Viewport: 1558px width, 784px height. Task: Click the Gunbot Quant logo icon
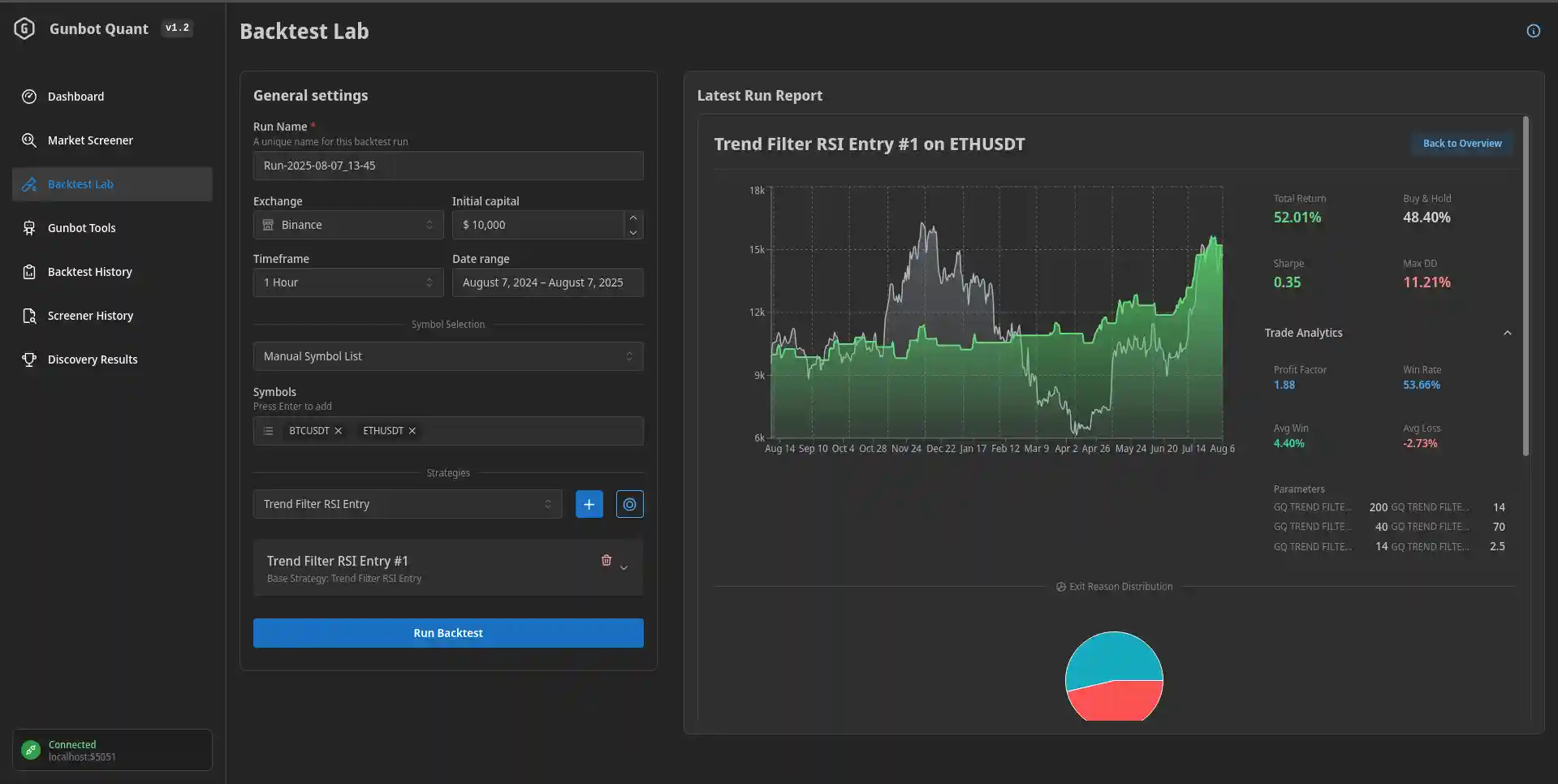(24, 29)
